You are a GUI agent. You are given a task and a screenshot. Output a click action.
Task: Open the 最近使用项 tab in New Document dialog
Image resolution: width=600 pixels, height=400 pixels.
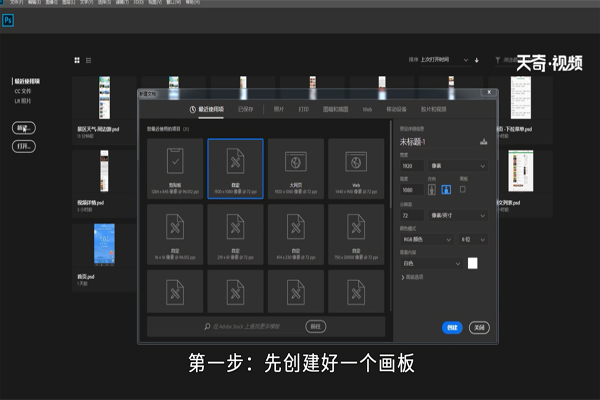point(207,109)
